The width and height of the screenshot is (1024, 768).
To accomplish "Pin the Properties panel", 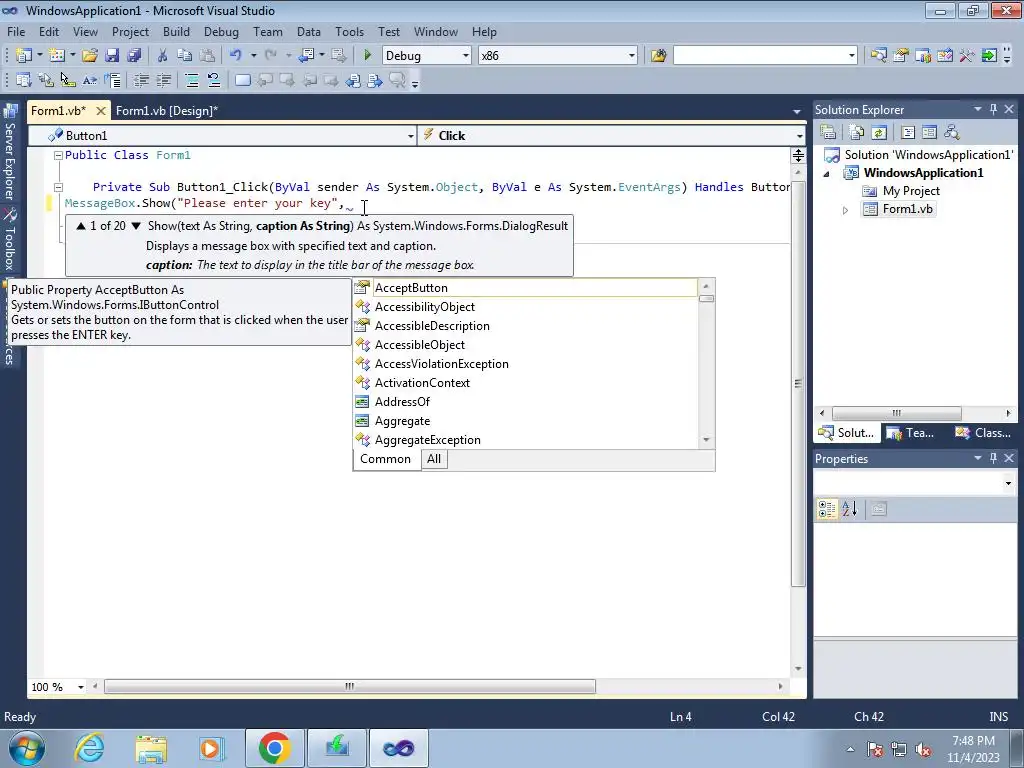I will (993, 458).
